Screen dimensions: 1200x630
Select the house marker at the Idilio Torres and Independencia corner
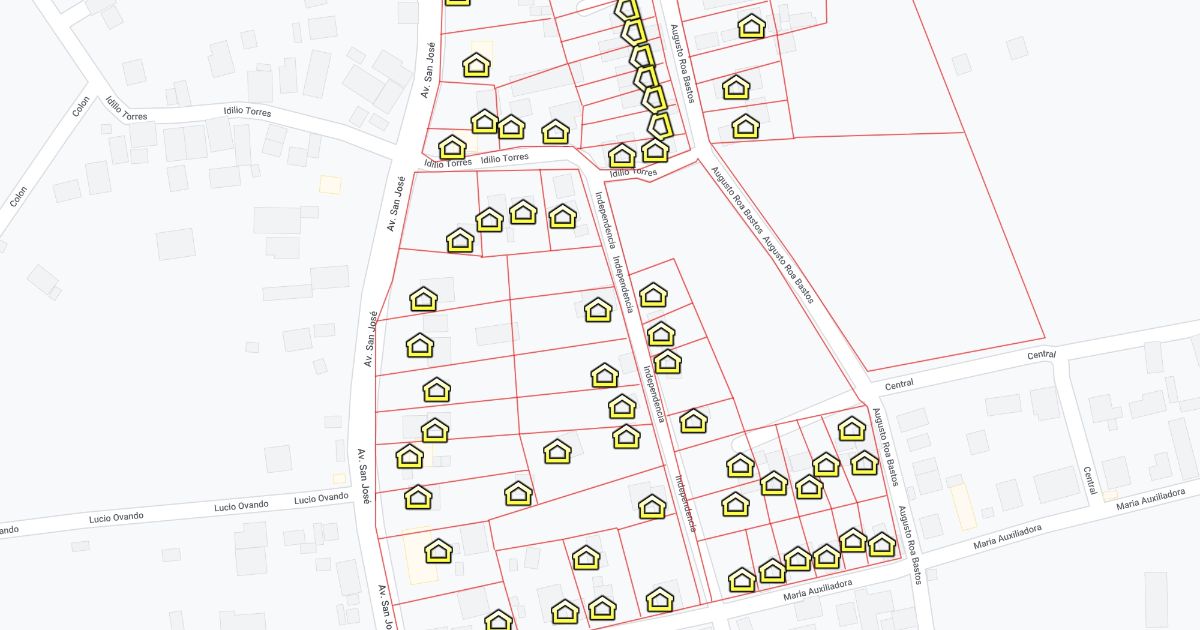click(622, 155)
